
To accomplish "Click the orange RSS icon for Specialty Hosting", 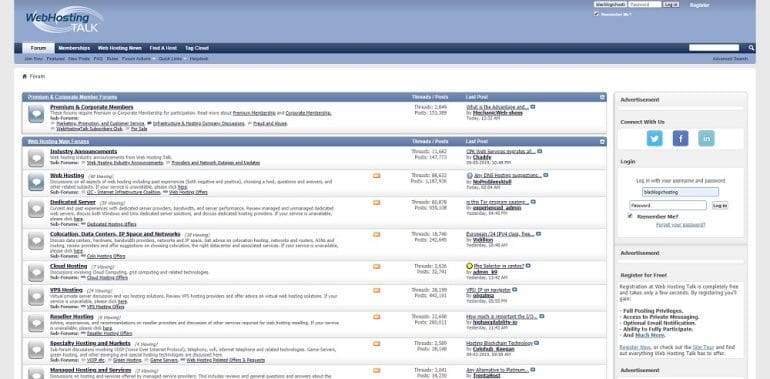I will (377, 343).
